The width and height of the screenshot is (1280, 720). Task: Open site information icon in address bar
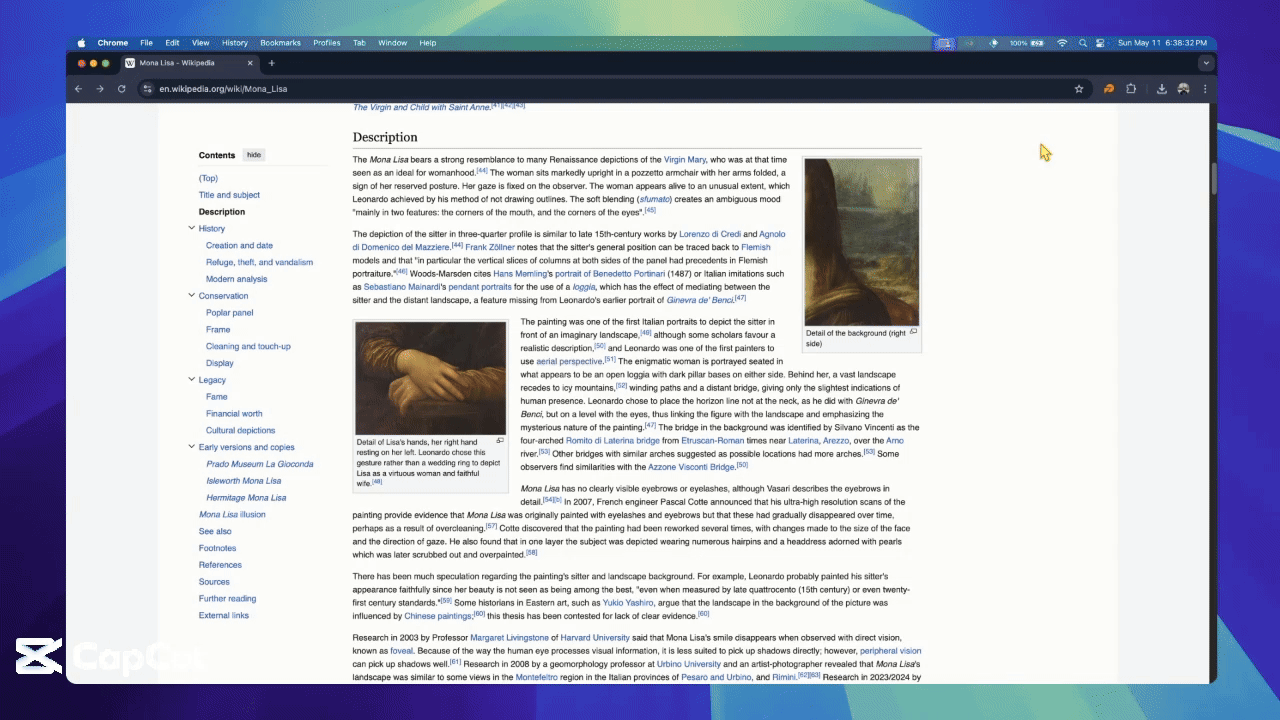(147, 89)
